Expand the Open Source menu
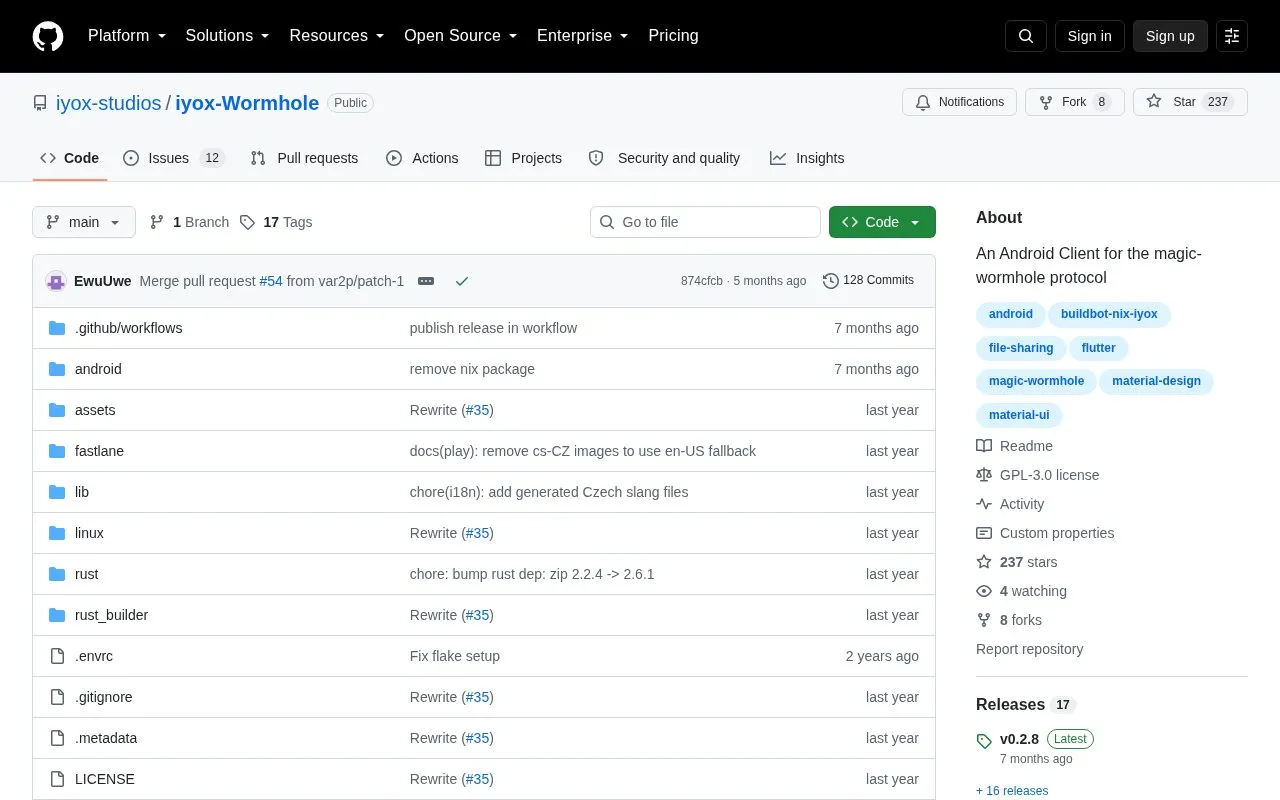Screen dimensions: 1280x800 [x=460, y=36]
